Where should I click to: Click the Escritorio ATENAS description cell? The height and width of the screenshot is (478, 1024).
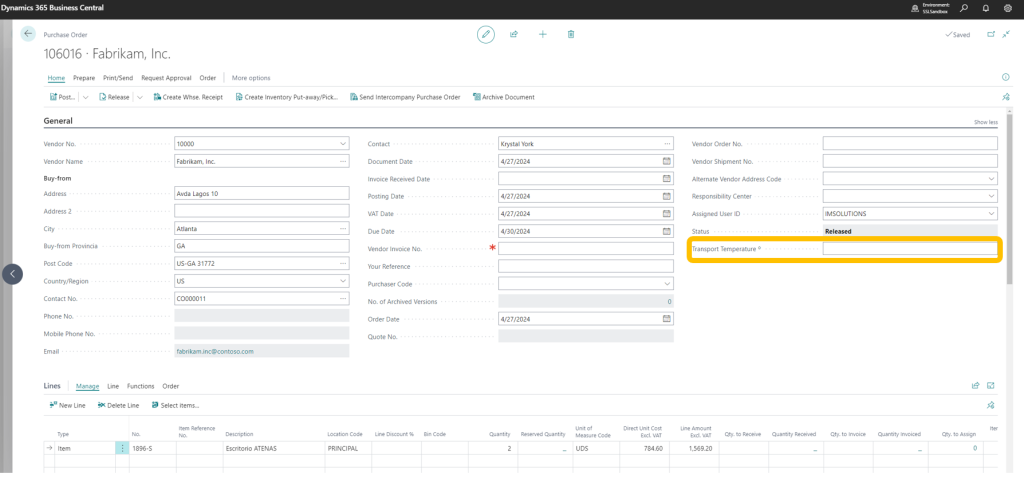pos(274,448)
